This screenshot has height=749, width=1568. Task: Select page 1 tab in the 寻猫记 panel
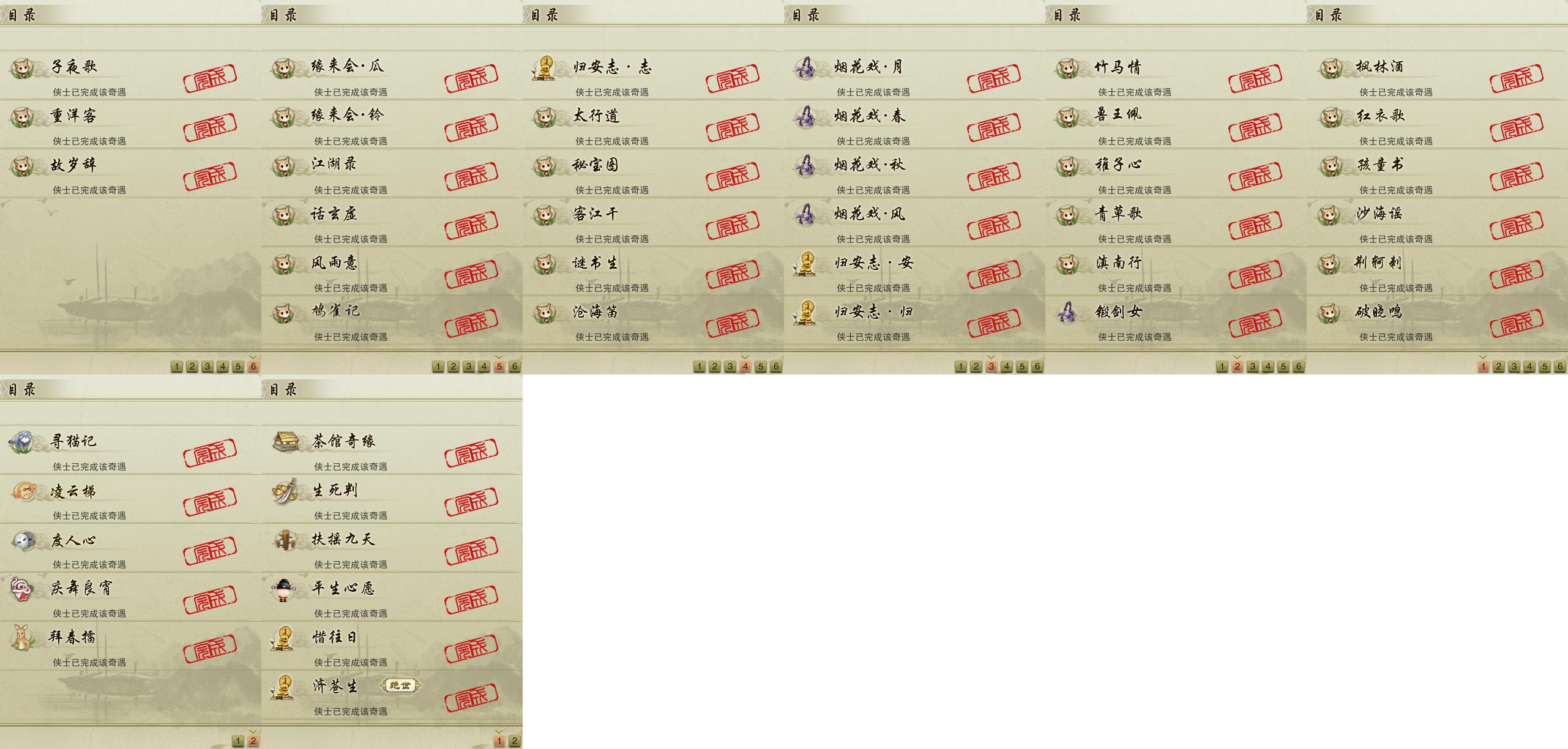(238, 741)
